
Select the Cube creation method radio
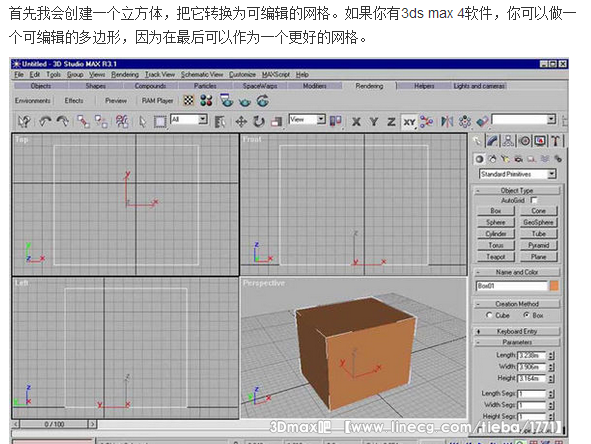click(x=489, y=315)
